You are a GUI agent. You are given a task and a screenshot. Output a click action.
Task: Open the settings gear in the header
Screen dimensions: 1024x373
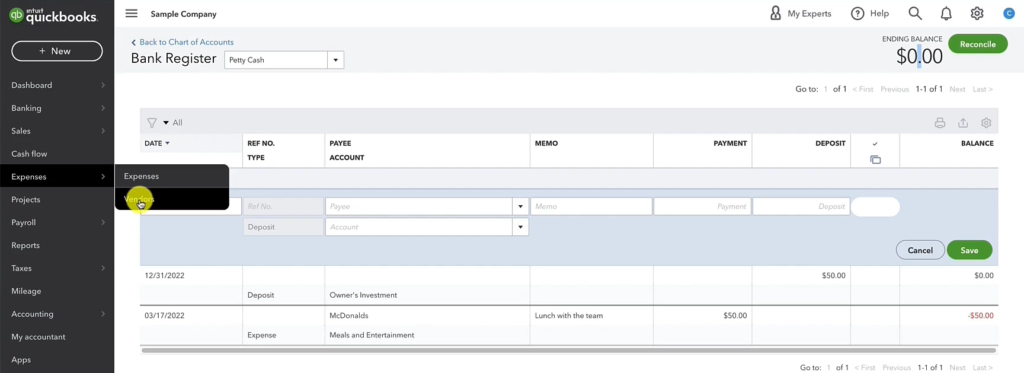click(977, 14)
